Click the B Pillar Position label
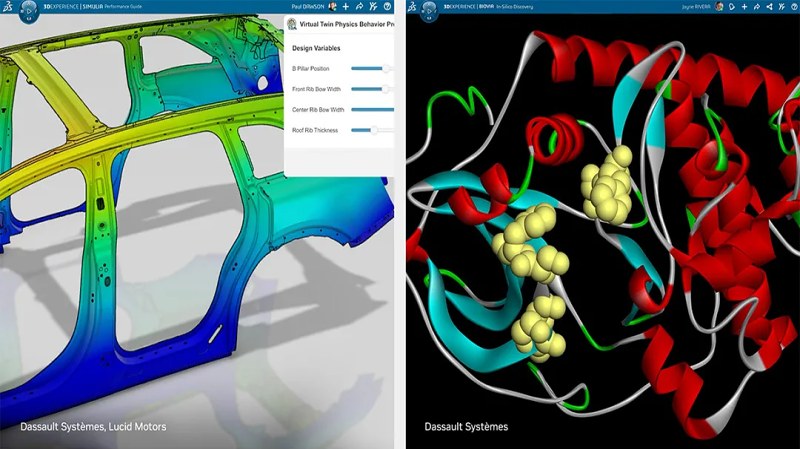Screen dimensions: 800x449 pos(310,68)
